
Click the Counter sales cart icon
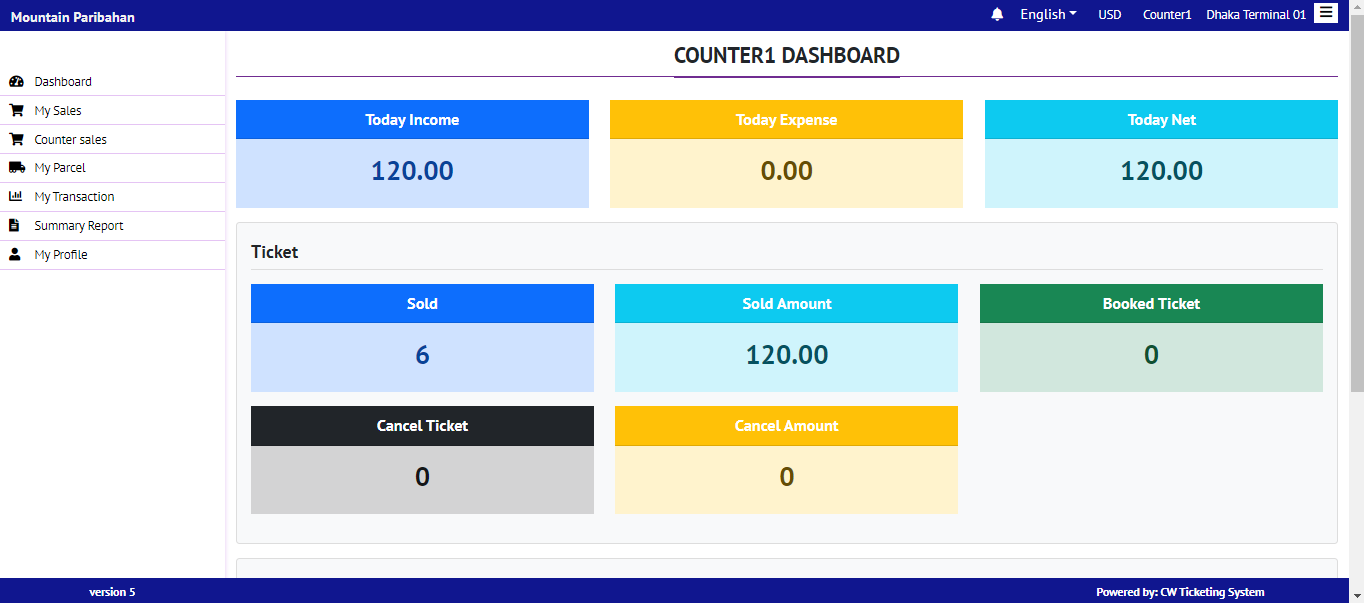16,140
